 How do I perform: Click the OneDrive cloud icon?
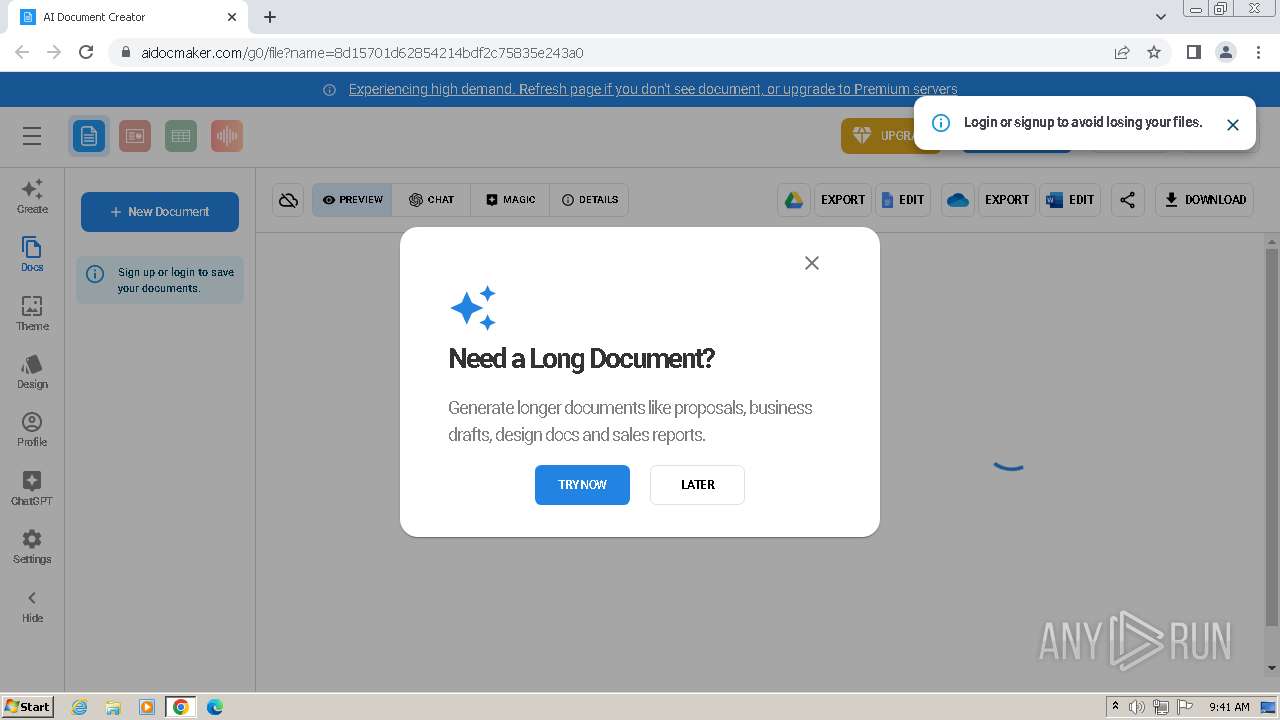tap(958, 200)
